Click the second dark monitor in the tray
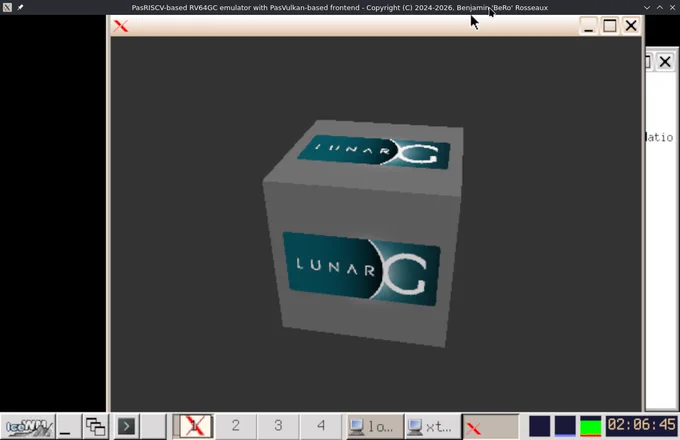 (x=565, y=426)
